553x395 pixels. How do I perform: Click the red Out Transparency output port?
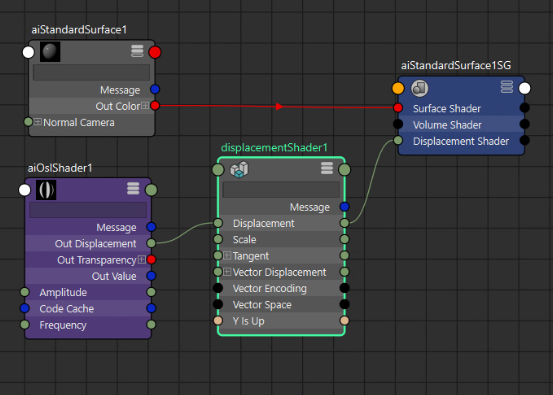click(151, 260)
